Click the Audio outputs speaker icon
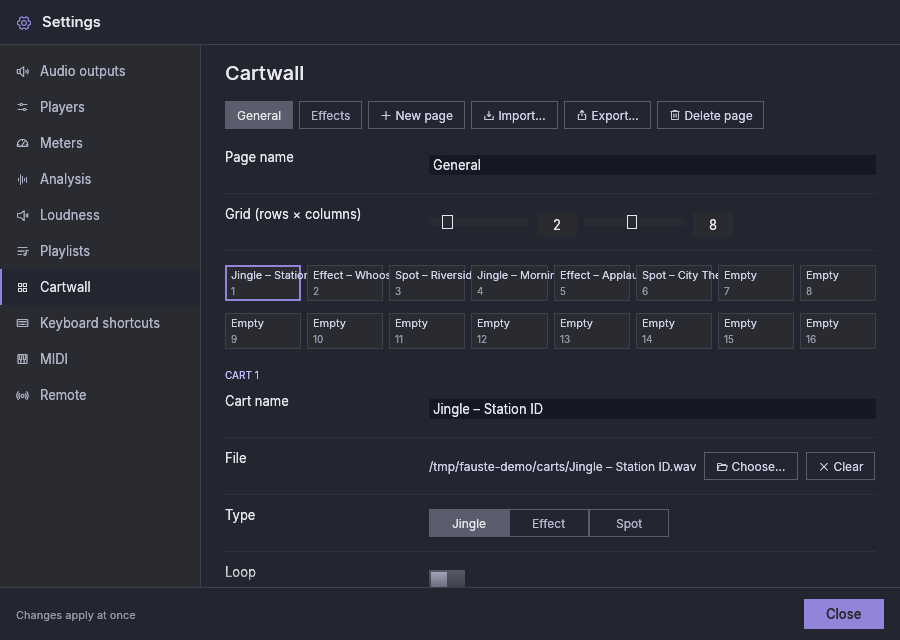Screen dimensions: 900x640 coord(22,71)
